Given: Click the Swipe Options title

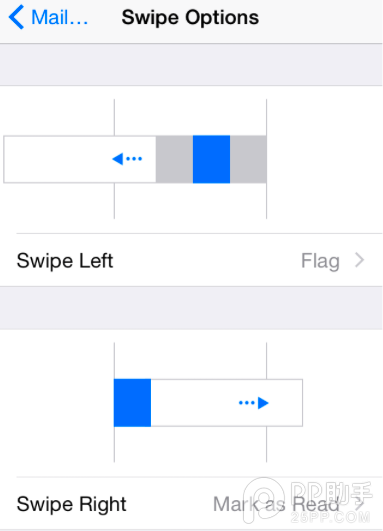Looking at the screenshot, I should coord(190,18).
